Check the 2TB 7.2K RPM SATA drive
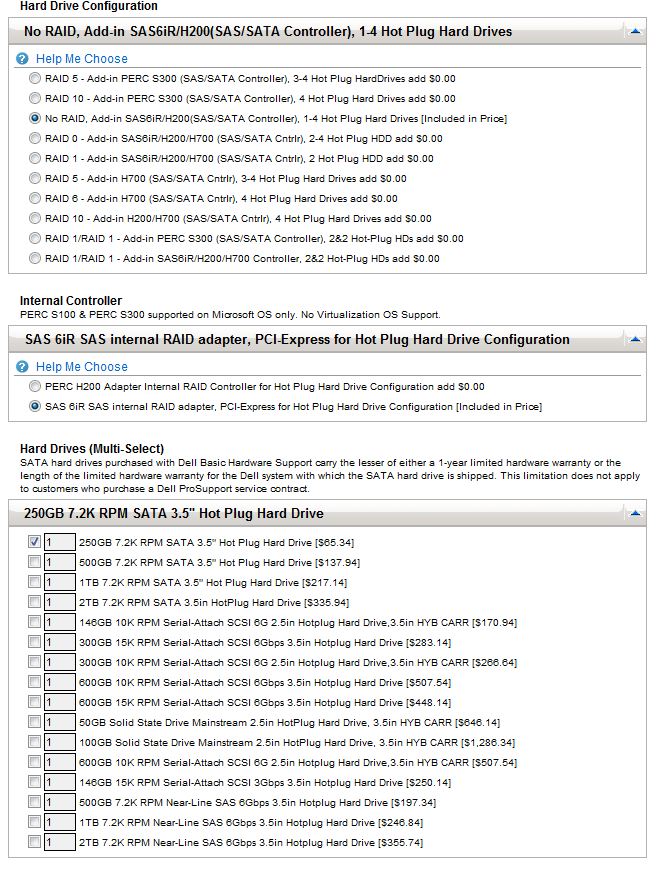662x873 pixels. tap(35, 602)
